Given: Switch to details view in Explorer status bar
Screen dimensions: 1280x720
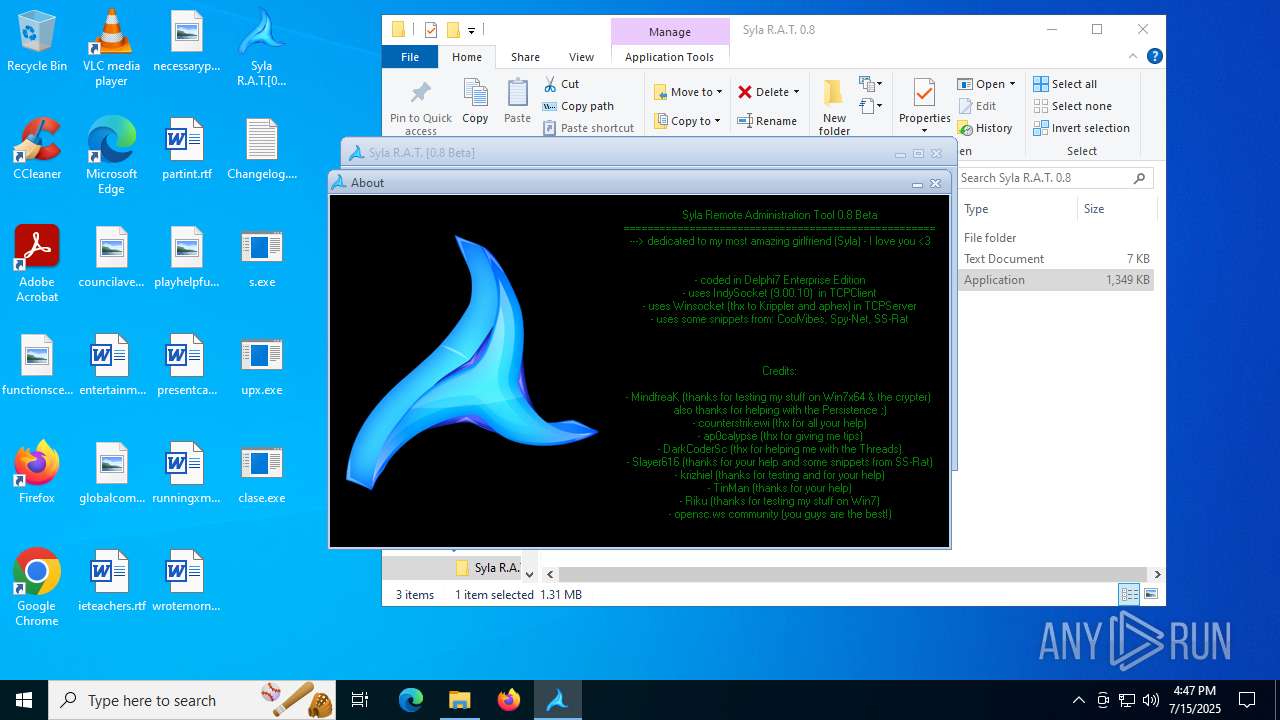Looking at the screenshot, I should 1129,594.
